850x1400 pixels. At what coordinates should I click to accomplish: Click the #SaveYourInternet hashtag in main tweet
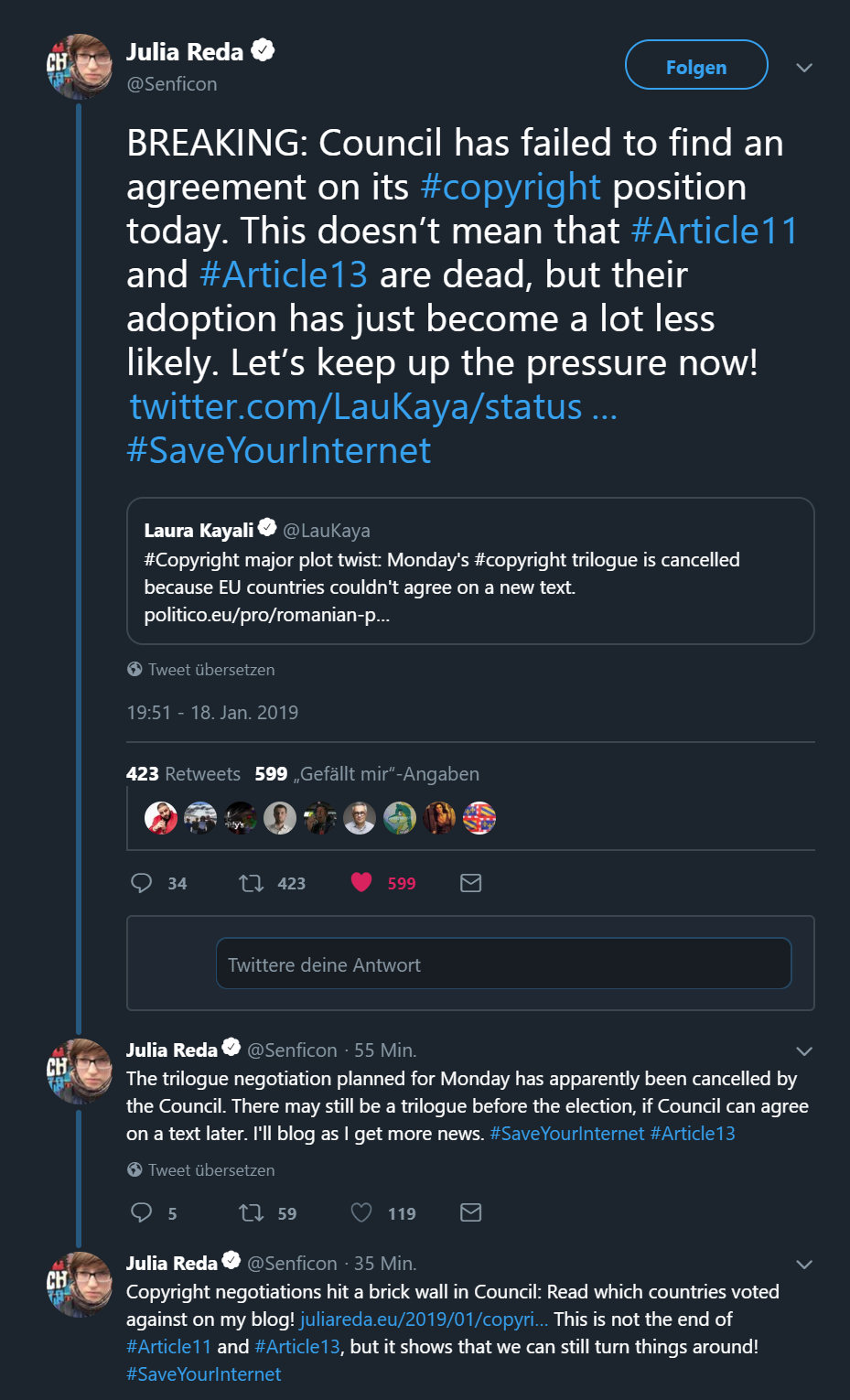coord(278,450)
